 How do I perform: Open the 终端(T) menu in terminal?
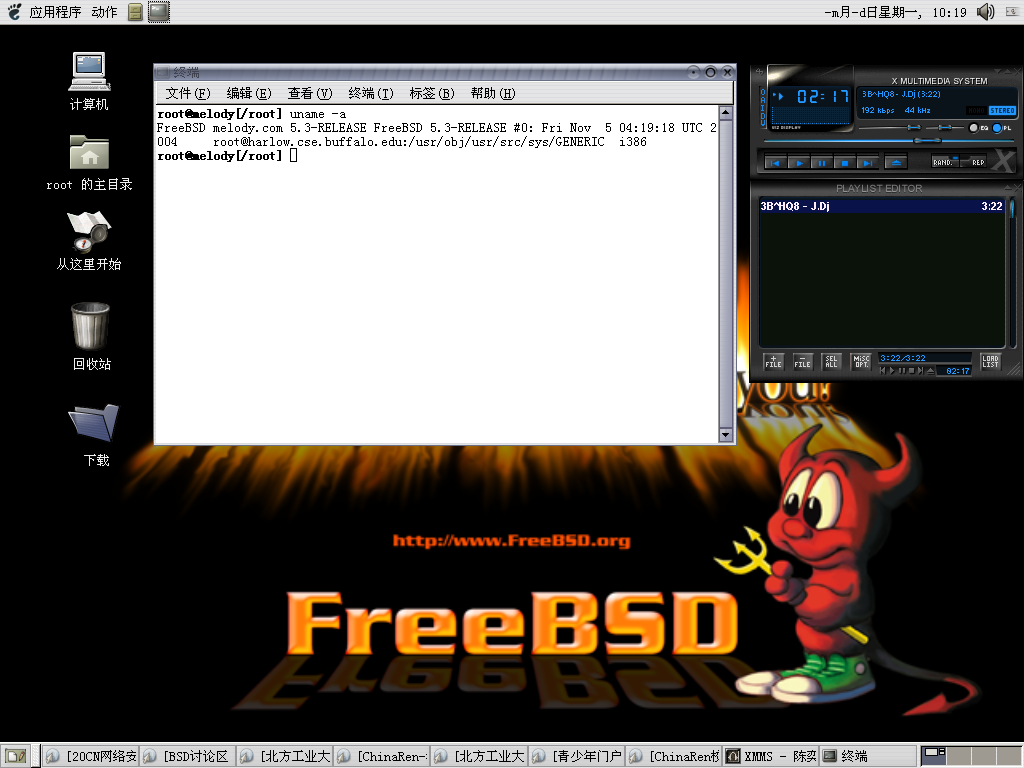371,93
